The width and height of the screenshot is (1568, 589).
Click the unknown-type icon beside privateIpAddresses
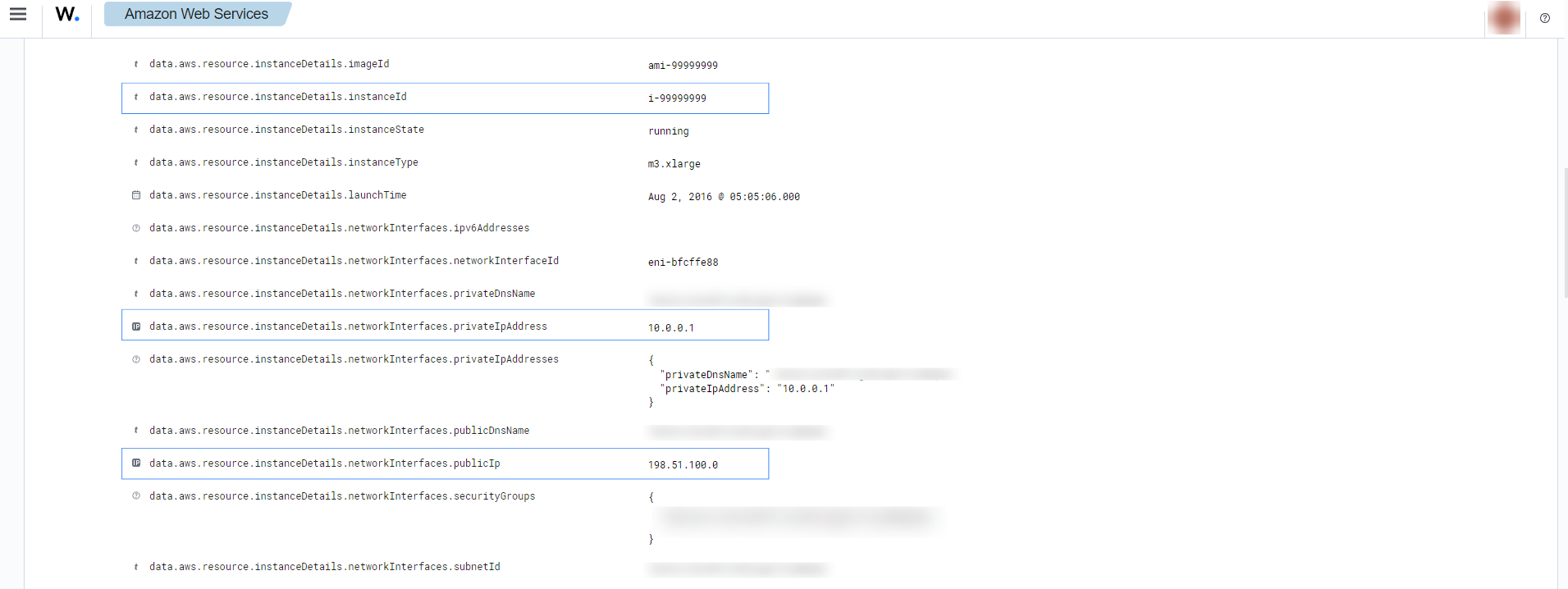point(136,359)
